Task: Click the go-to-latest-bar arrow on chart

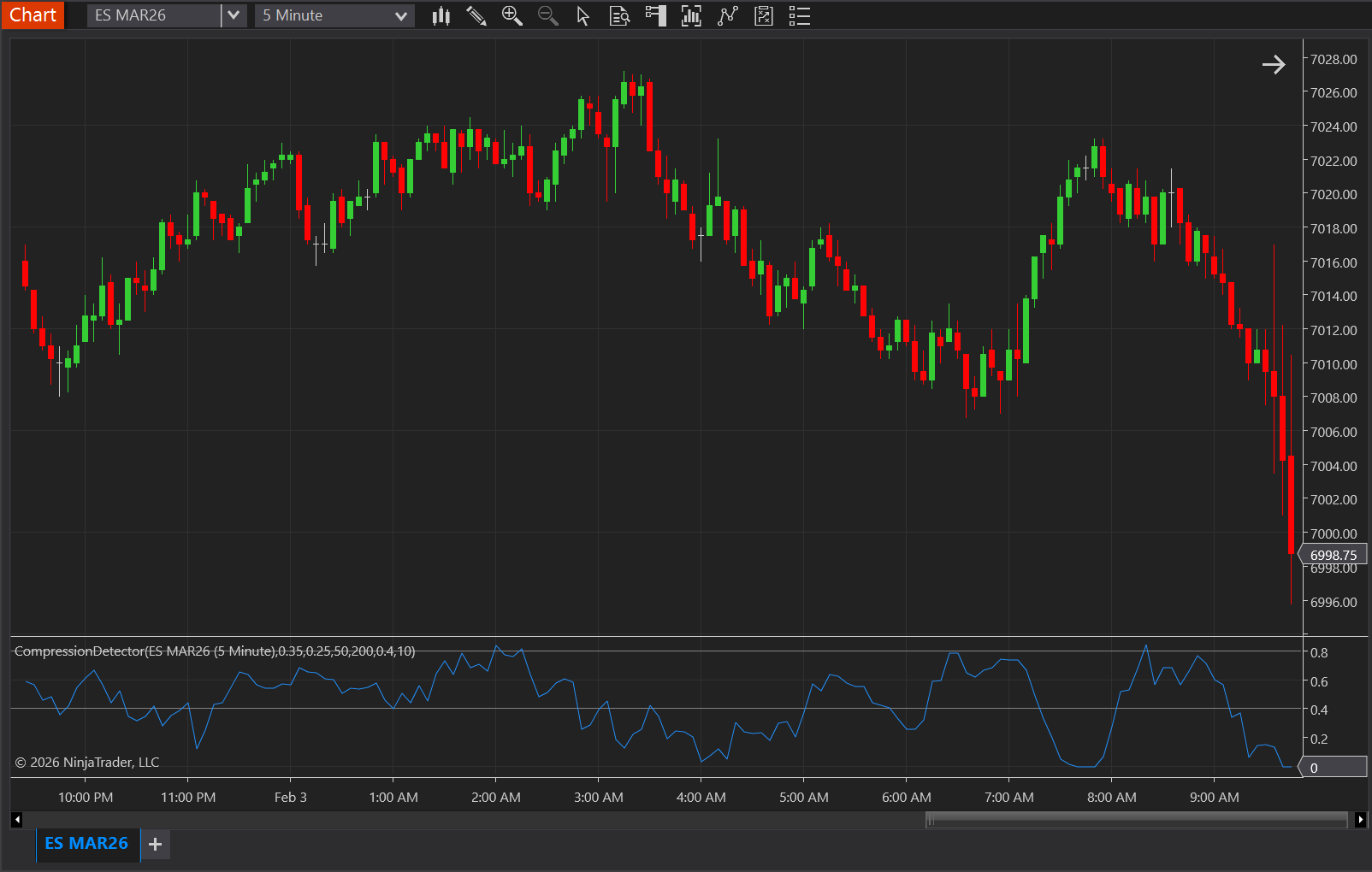Action: [1274, 64]
